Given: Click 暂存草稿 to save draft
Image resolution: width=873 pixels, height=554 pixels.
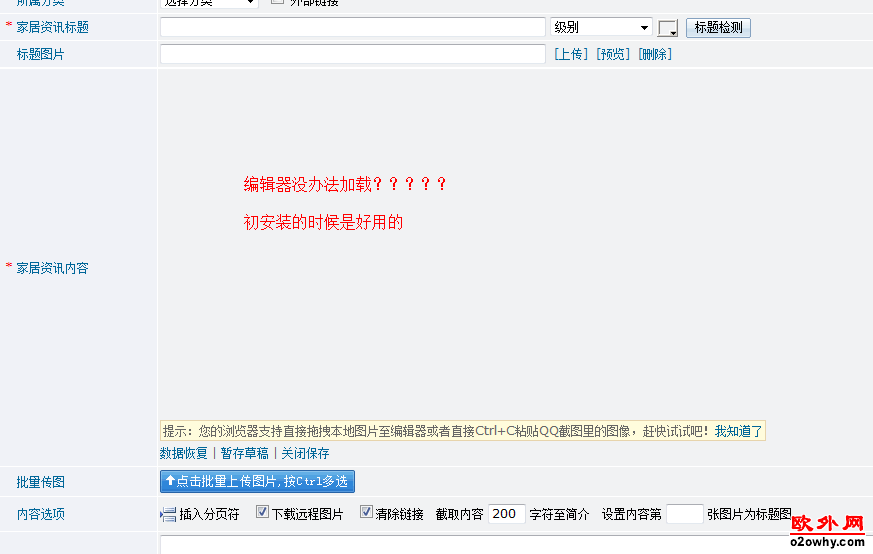Looking at the screenshot, I should [244, 453].
